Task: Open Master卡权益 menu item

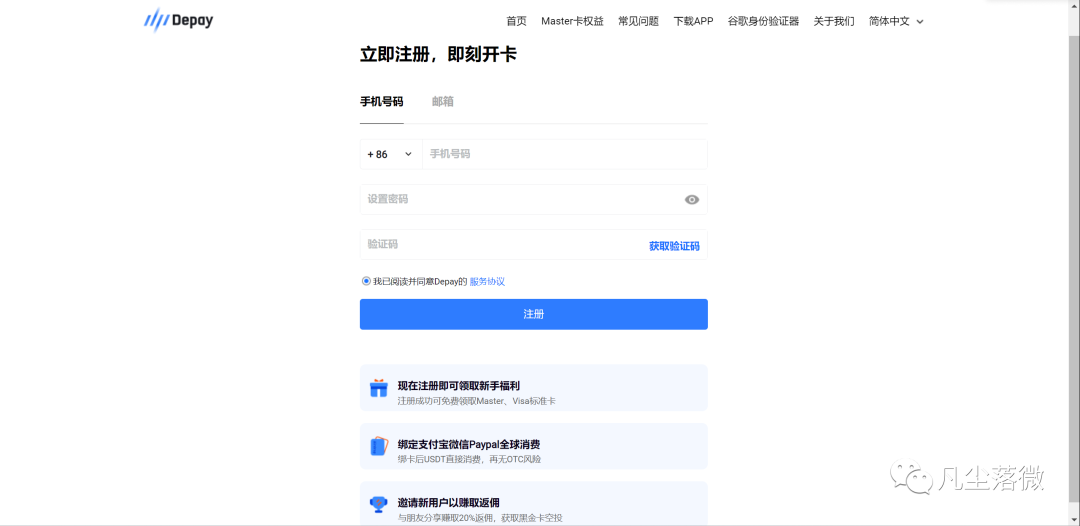Action: coord(572,21)
